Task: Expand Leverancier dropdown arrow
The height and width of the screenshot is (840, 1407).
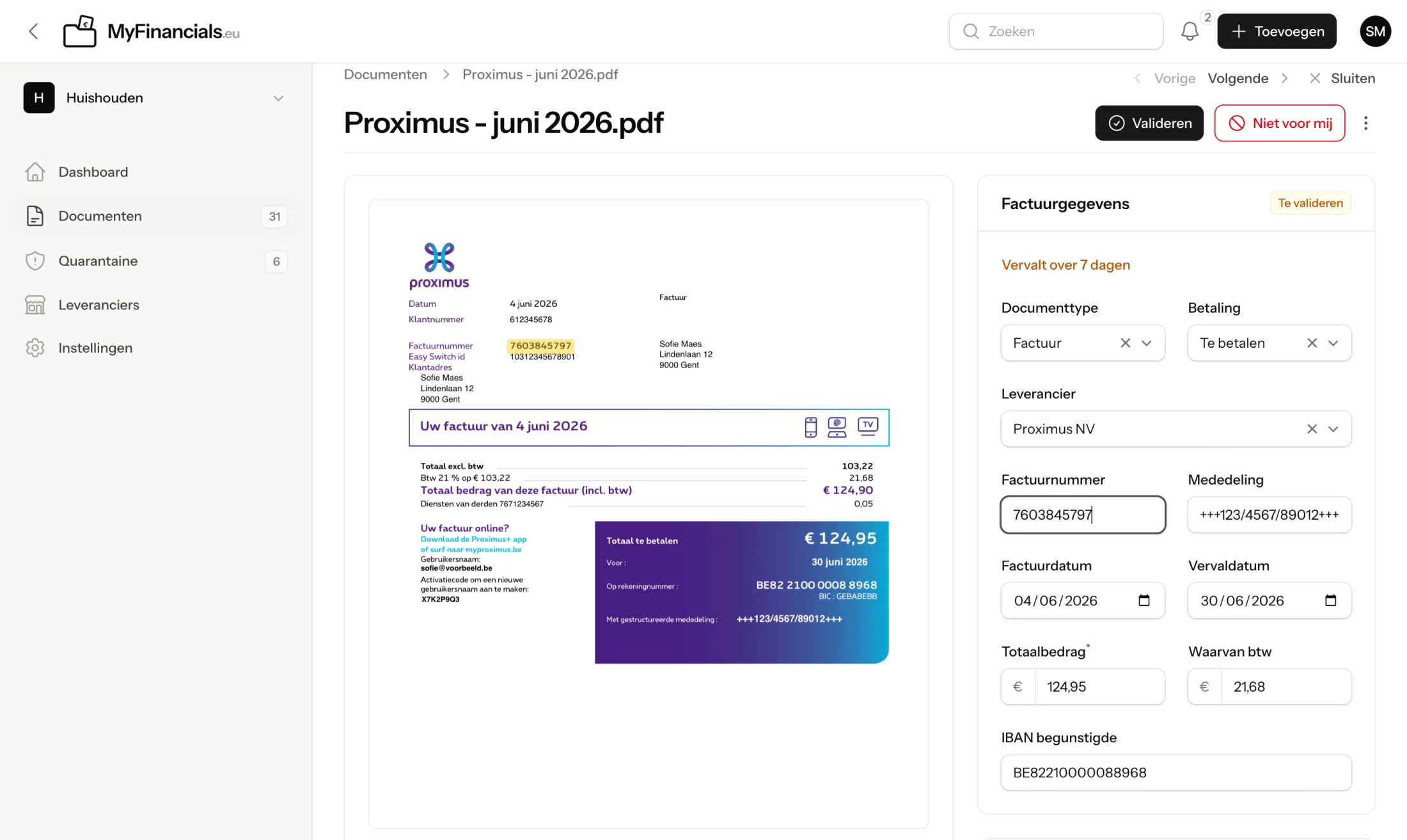Action: click(x=1333, y=428)
